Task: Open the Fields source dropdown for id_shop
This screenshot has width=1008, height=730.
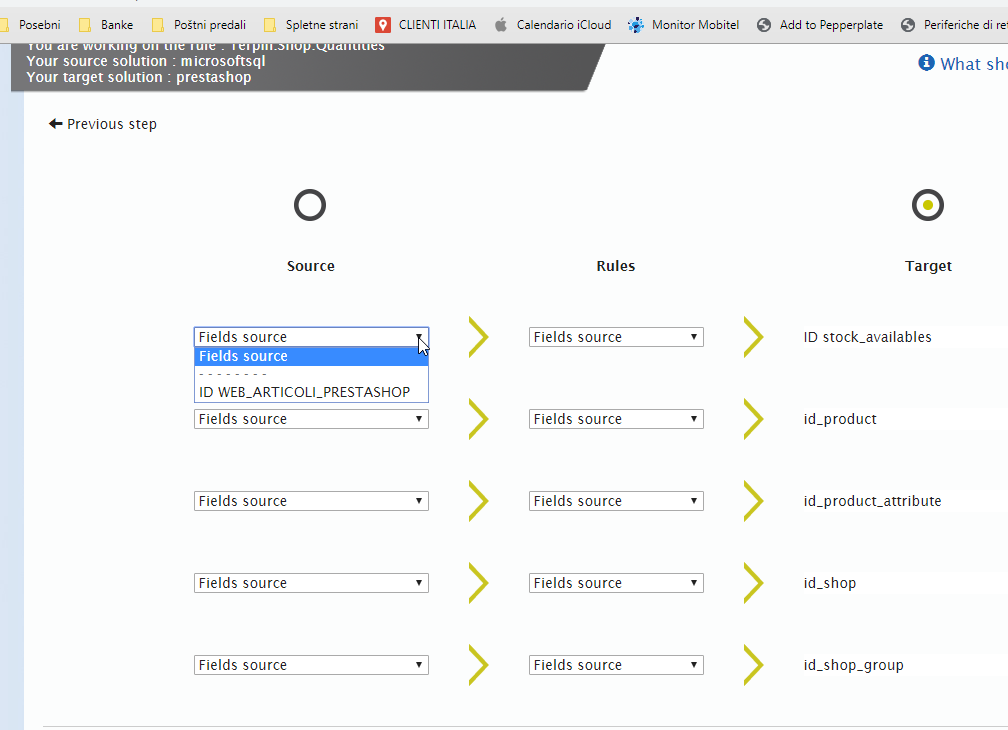Action: tap(311, 583)
